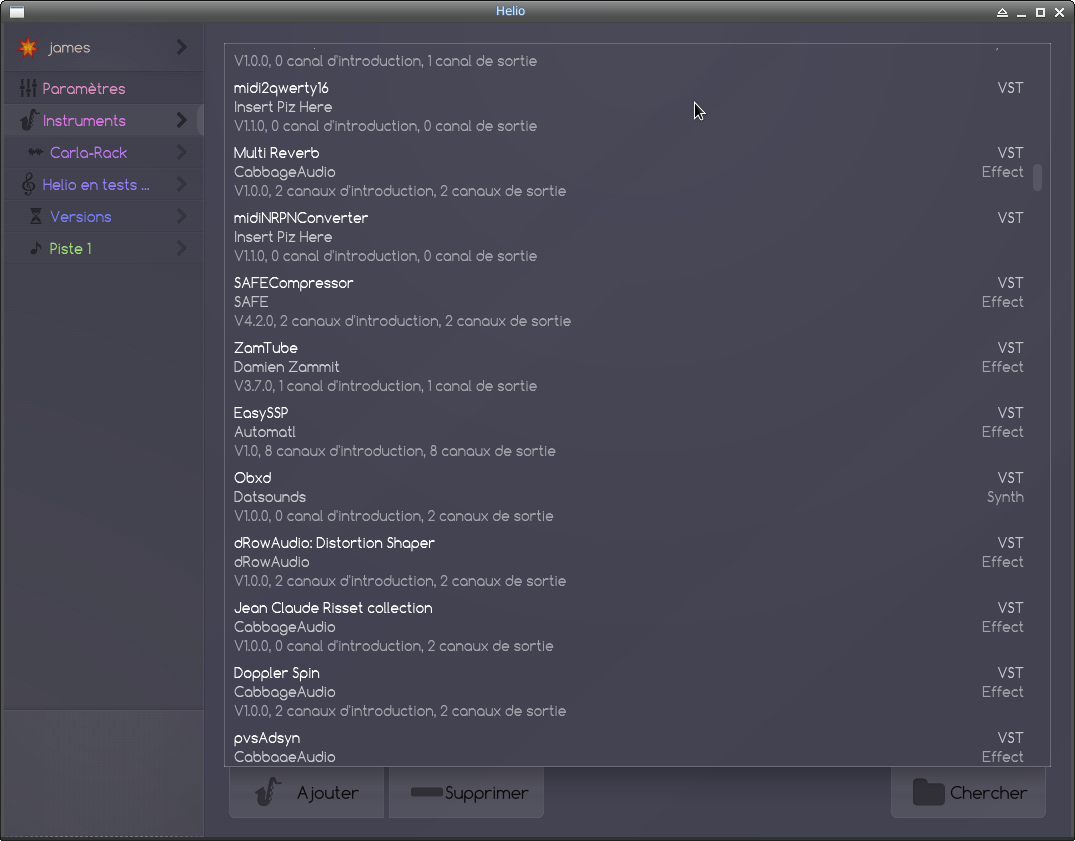Open the Instruments section
This screenshot has height=841, width=1075.
(x=104, y=121)
